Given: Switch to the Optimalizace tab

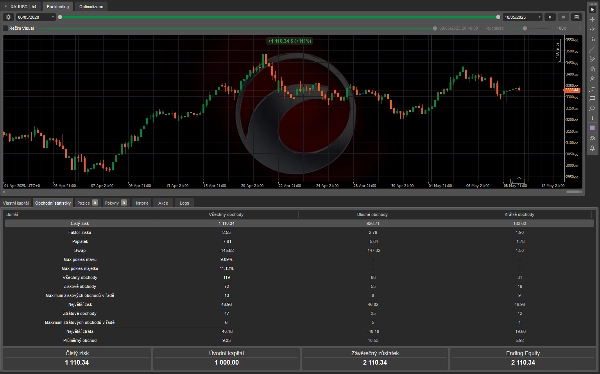Looking at the screenshot, I should (x=91, y=7).
